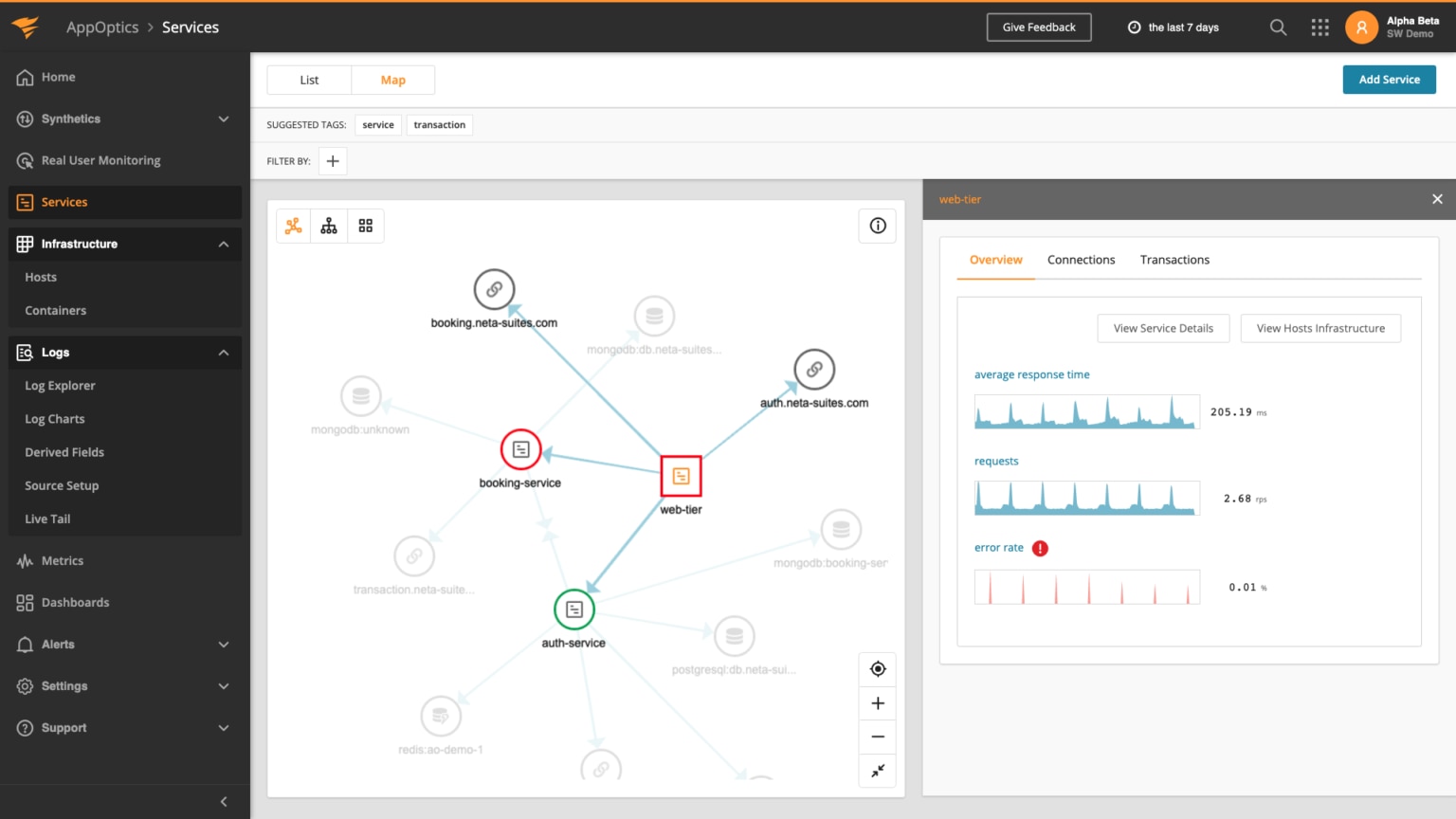Switch to hierarchical map layout view
This screenshot has width=1456, height=819.
pyautogui.click(x=329, y=226)
